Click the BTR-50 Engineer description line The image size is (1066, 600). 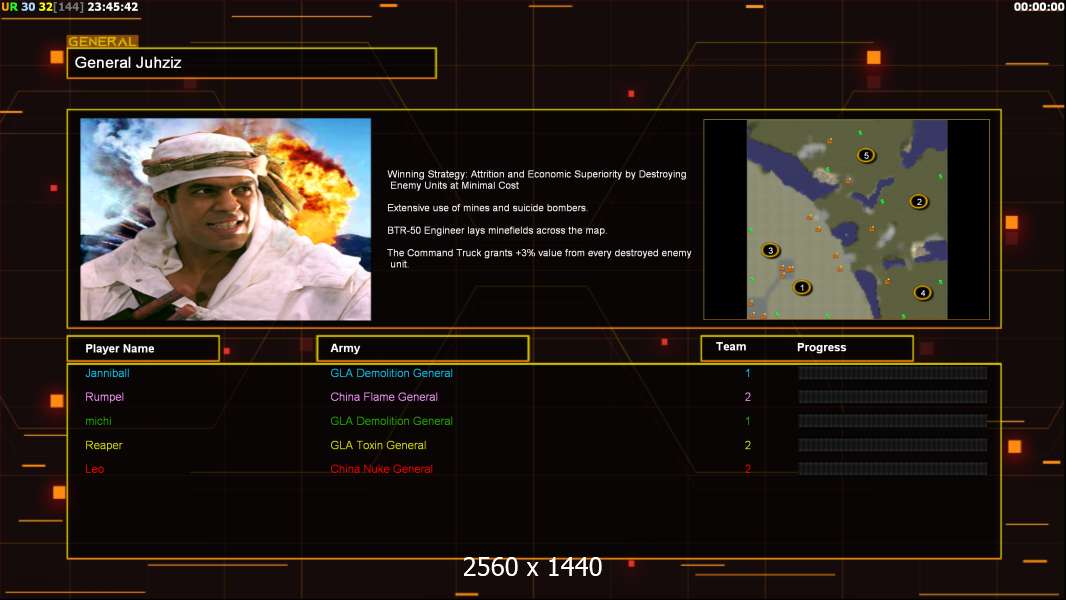coord(497,230)
